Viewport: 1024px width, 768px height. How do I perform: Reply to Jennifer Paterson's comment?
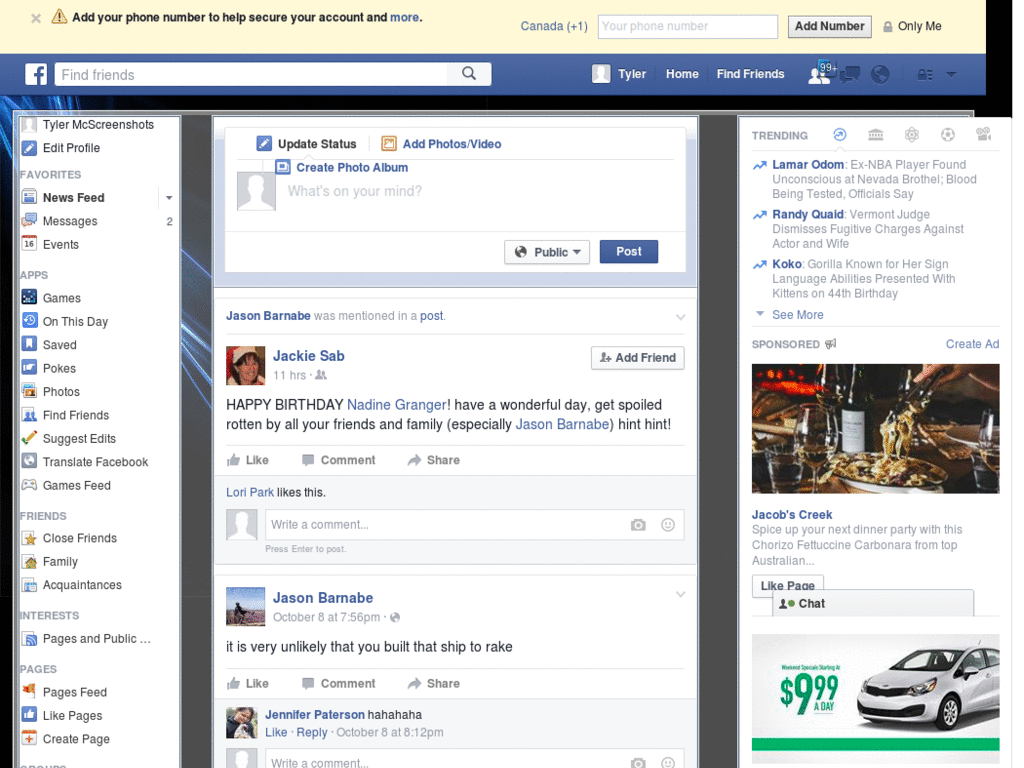pos(312,732)
